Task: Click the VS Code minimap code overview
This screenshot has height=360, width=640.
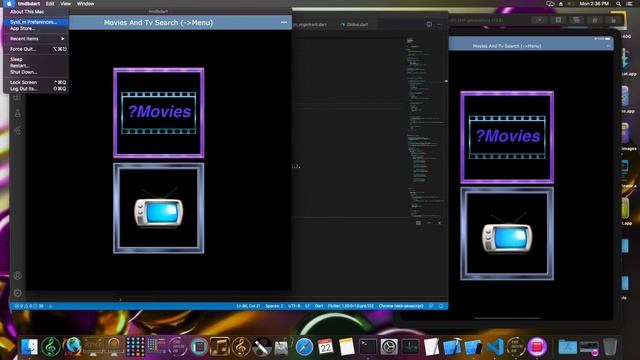Action: pyautogui.click(x=426, y=127)
